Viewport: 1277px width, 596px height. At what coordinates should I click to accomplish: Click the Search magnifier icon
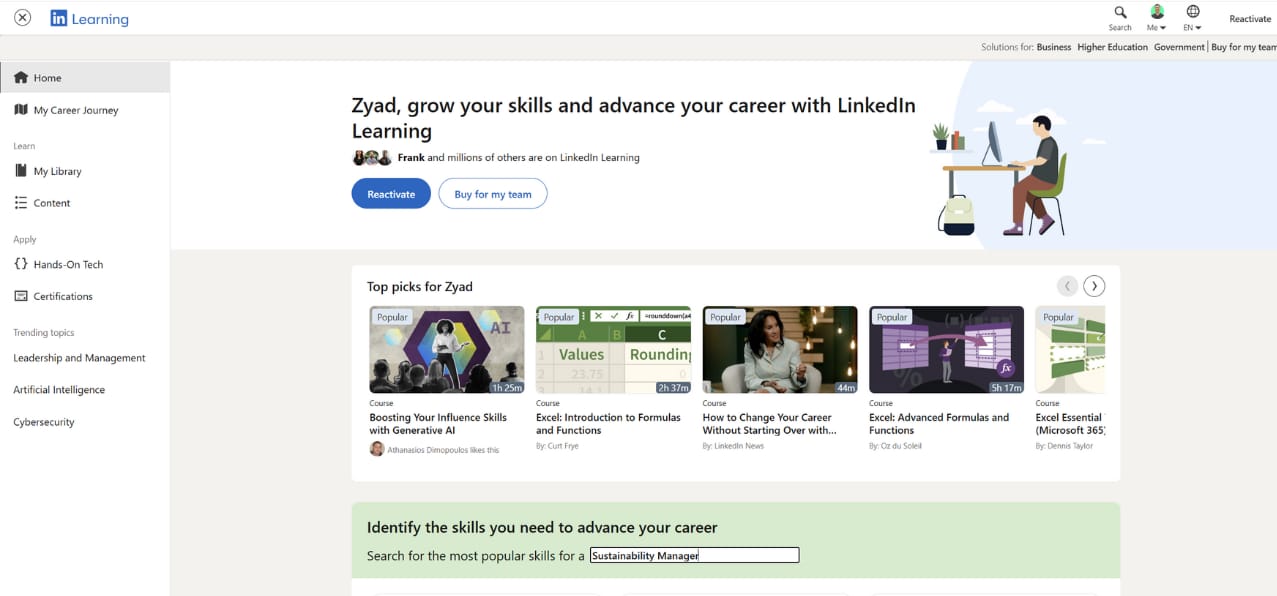[1120, 12]
